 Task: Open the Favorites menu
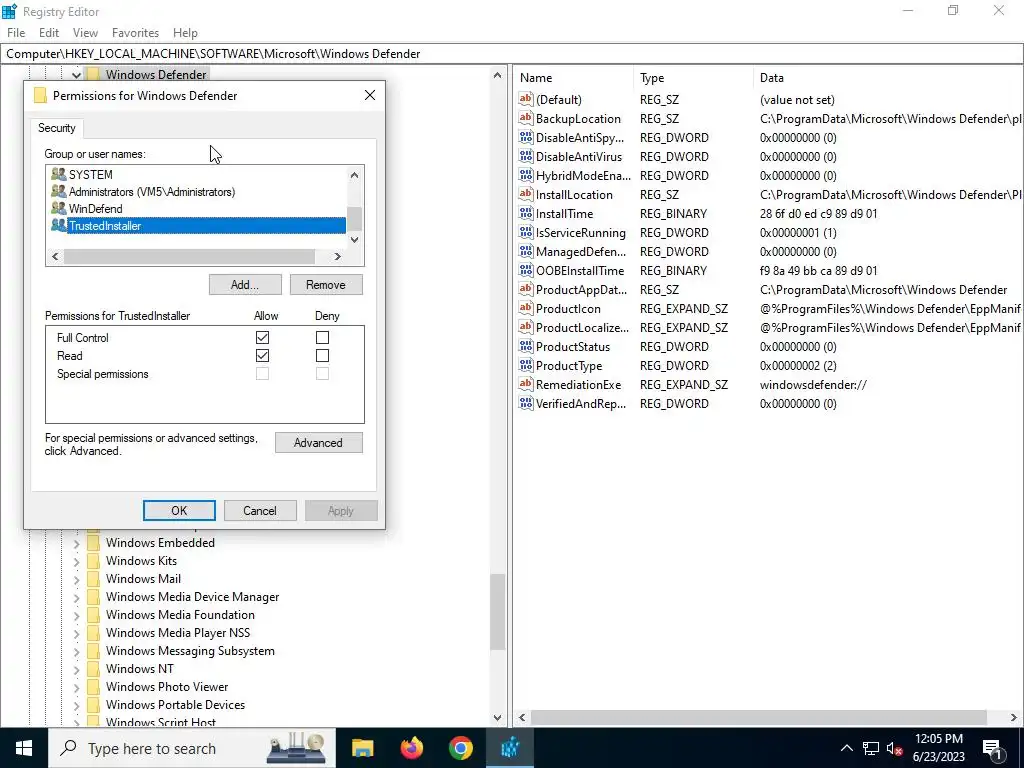click(x=135, y=33)
